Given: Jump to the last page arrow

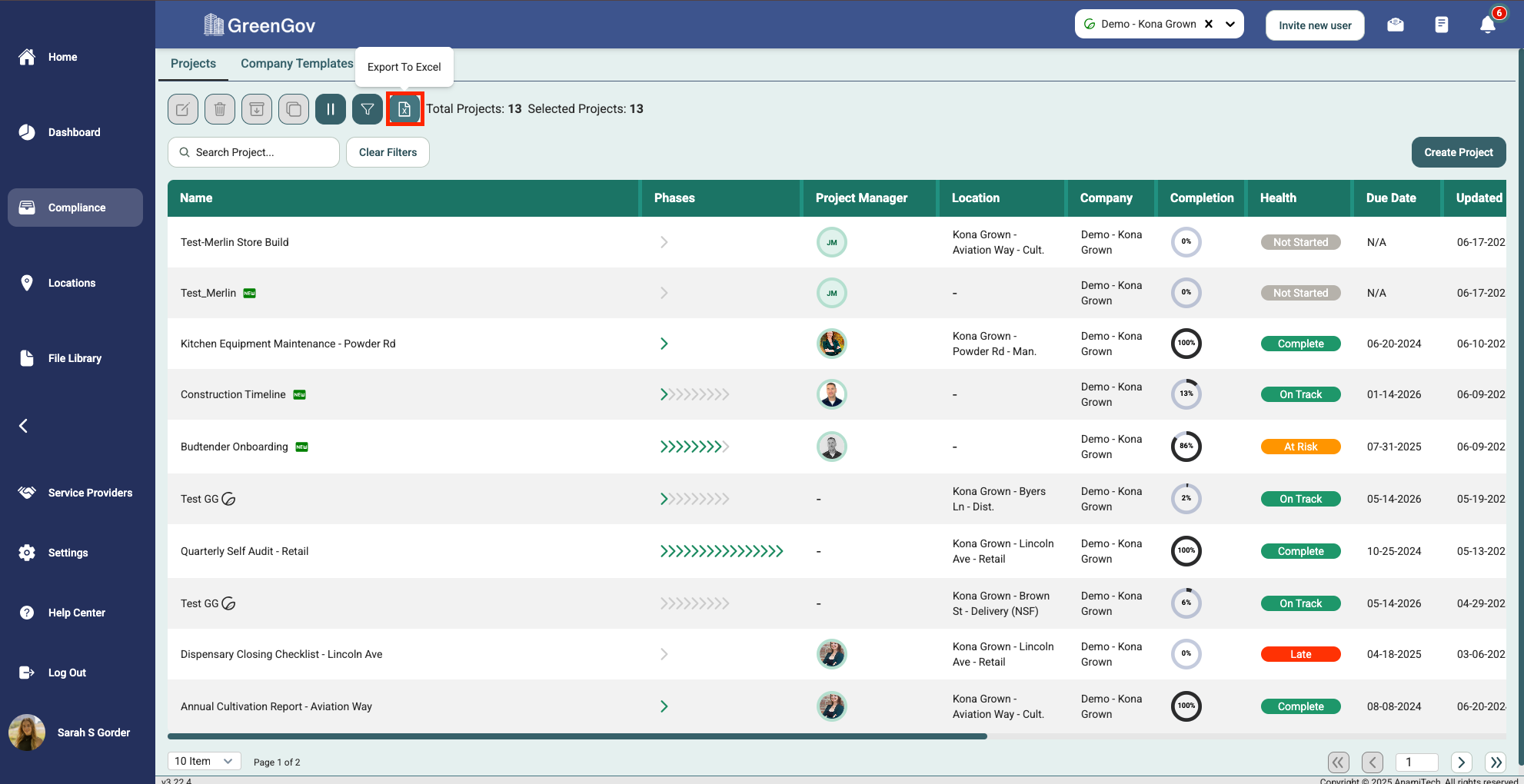Looking at the screenshot, I should tap(1496, 762).
